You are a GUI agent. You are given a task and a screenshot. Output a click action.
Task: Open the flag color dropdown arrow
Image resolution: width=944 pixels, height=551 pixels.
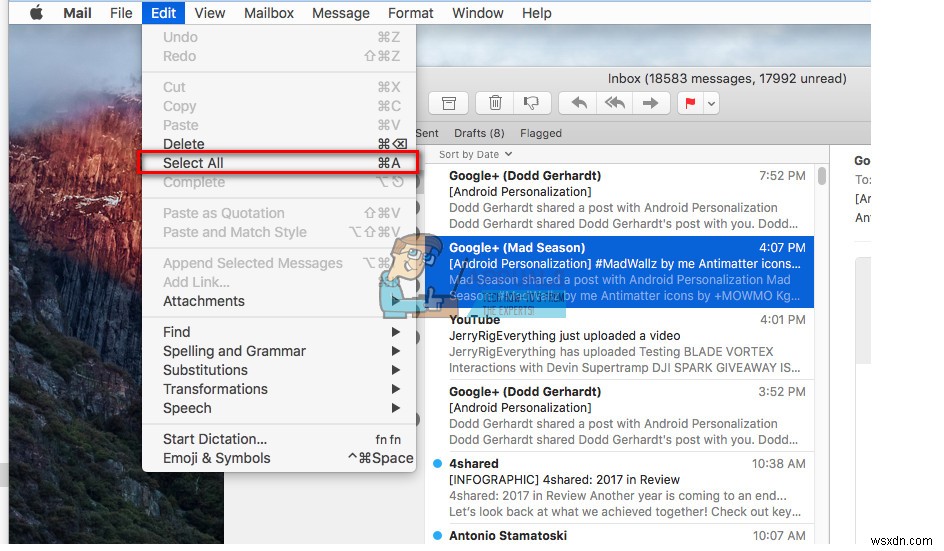(x=711, y=103)
